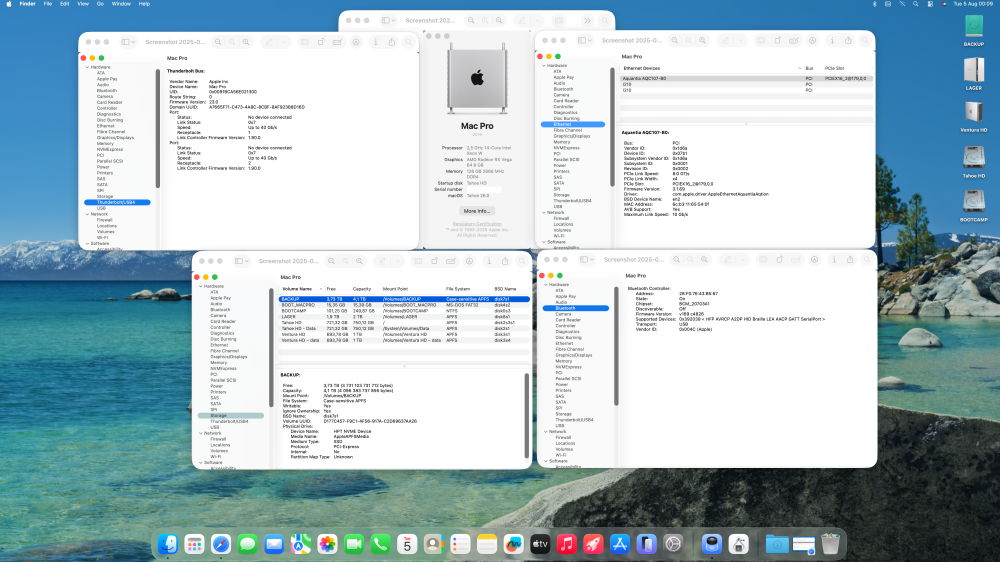The height and width of the screenshot is (562, 1000).
Task: Show inspector info in Bluetooth screenshot window
Action: (834, 260)
